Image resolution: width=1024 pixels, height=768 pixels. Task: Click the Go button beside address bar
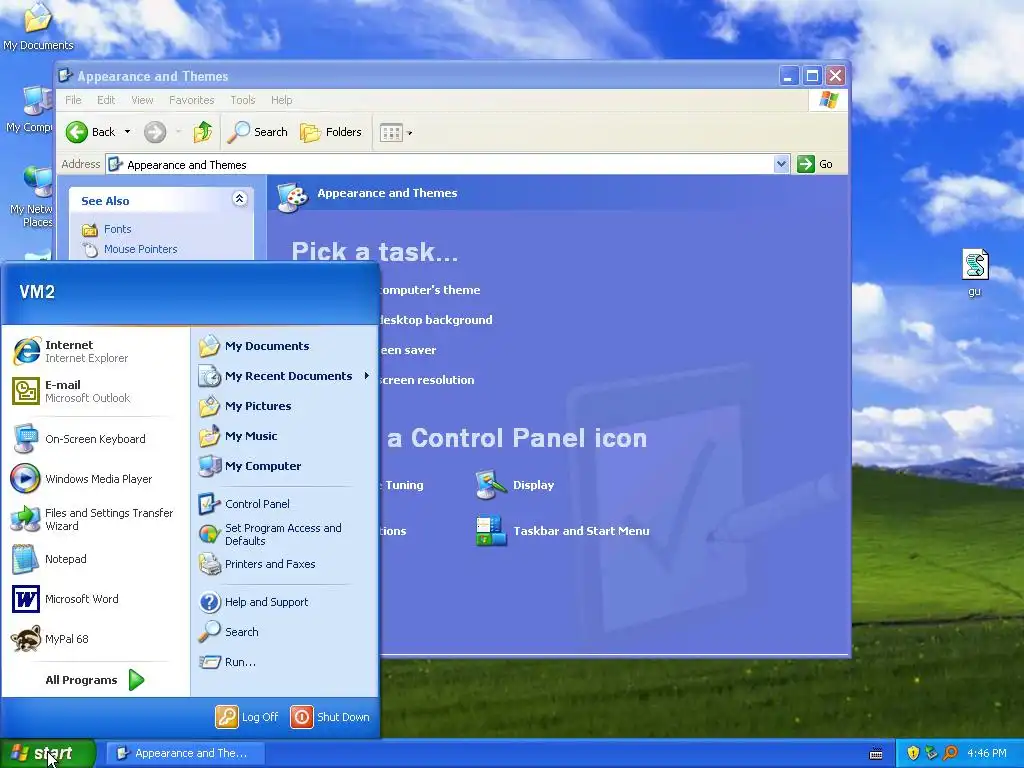click(815, 164)
